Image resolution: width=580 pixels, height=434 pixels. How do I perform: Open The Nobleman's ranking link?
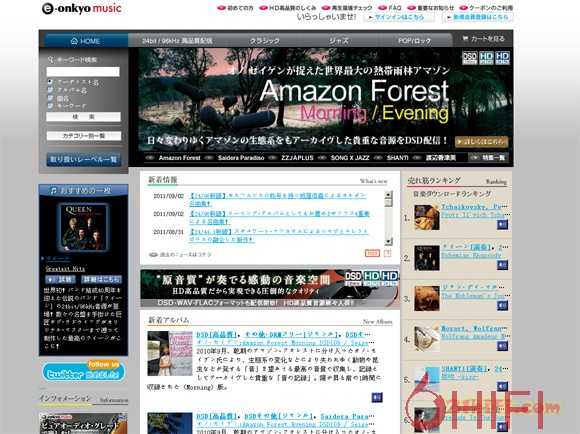click(x=473, y=296)
